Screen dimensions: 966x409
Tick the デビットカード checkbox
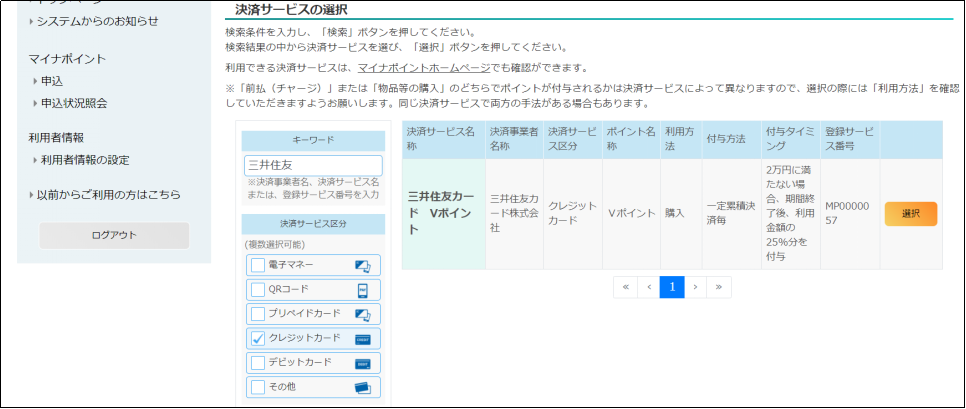(258, 362)
